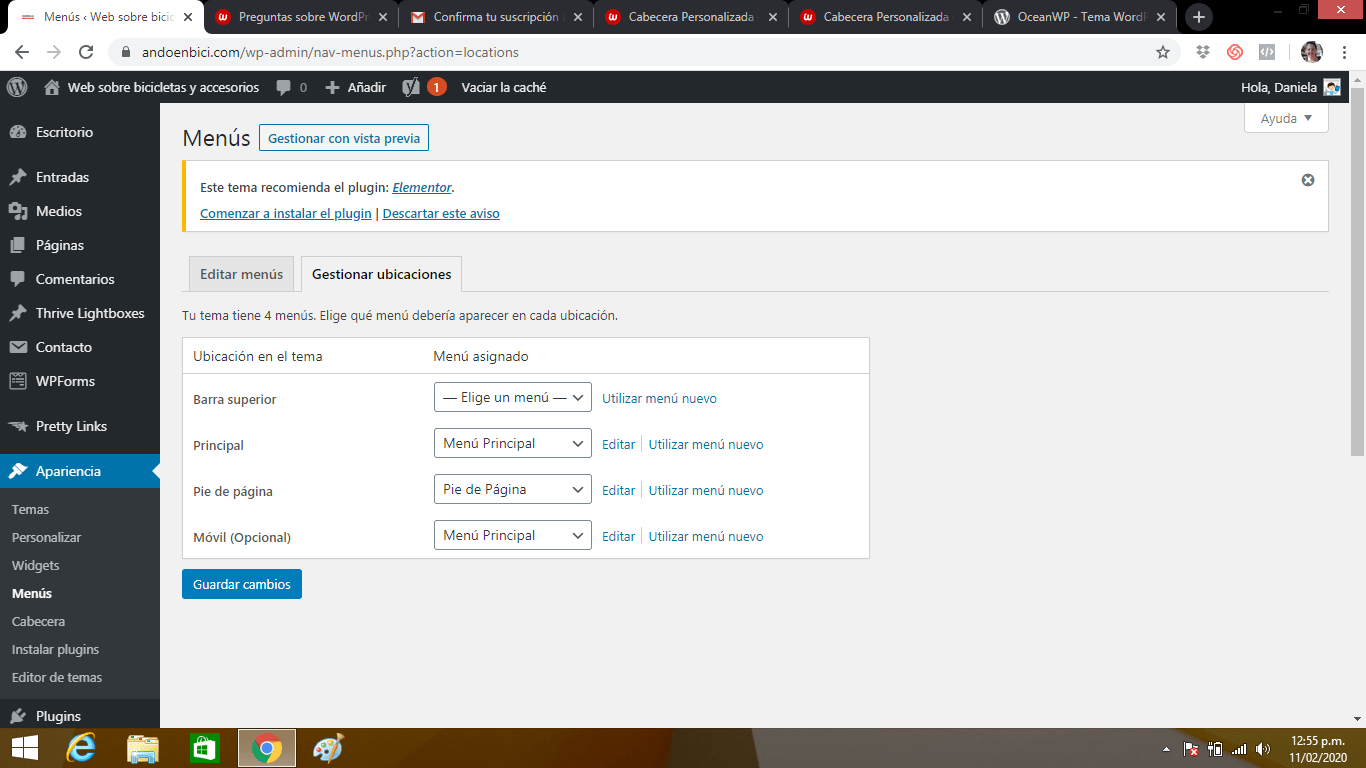The image size is (1366, 768).
Task: Open Pie de página menu dropdown
Action: 513,489
